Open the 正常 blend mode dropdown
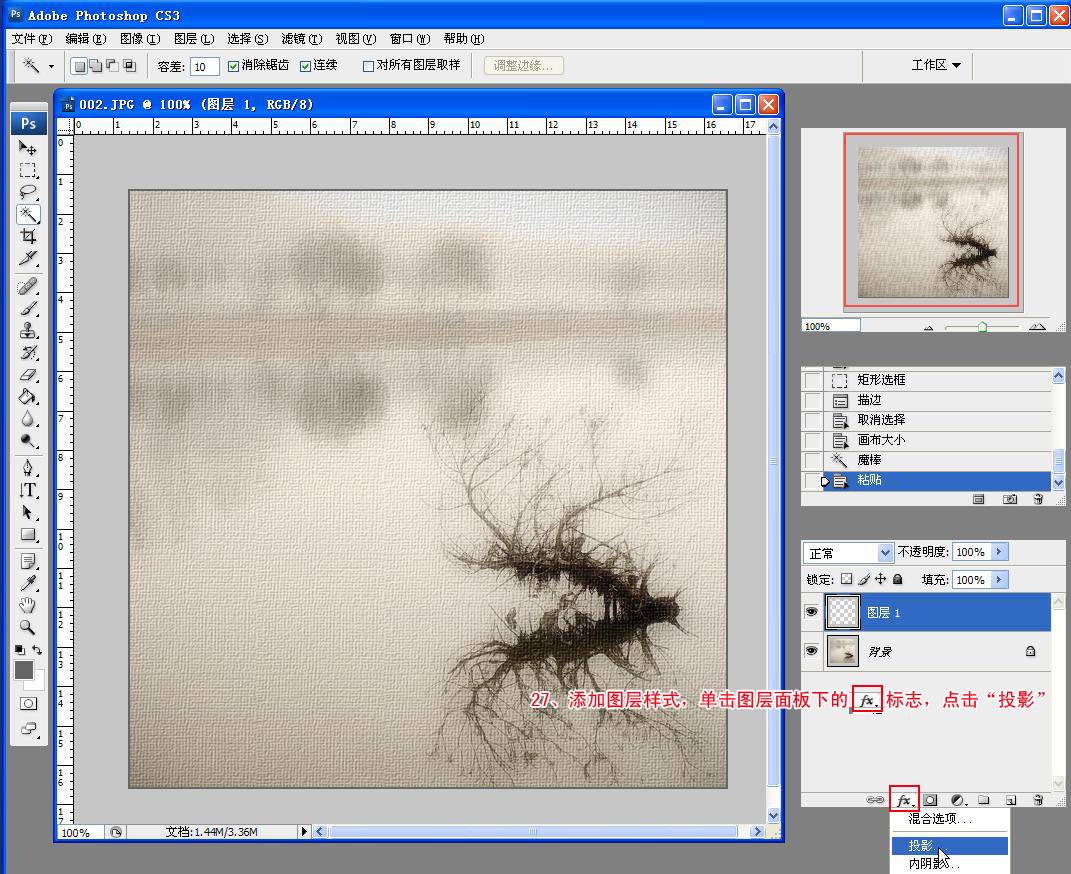The image size is (1071, 874). coord(885,552)
